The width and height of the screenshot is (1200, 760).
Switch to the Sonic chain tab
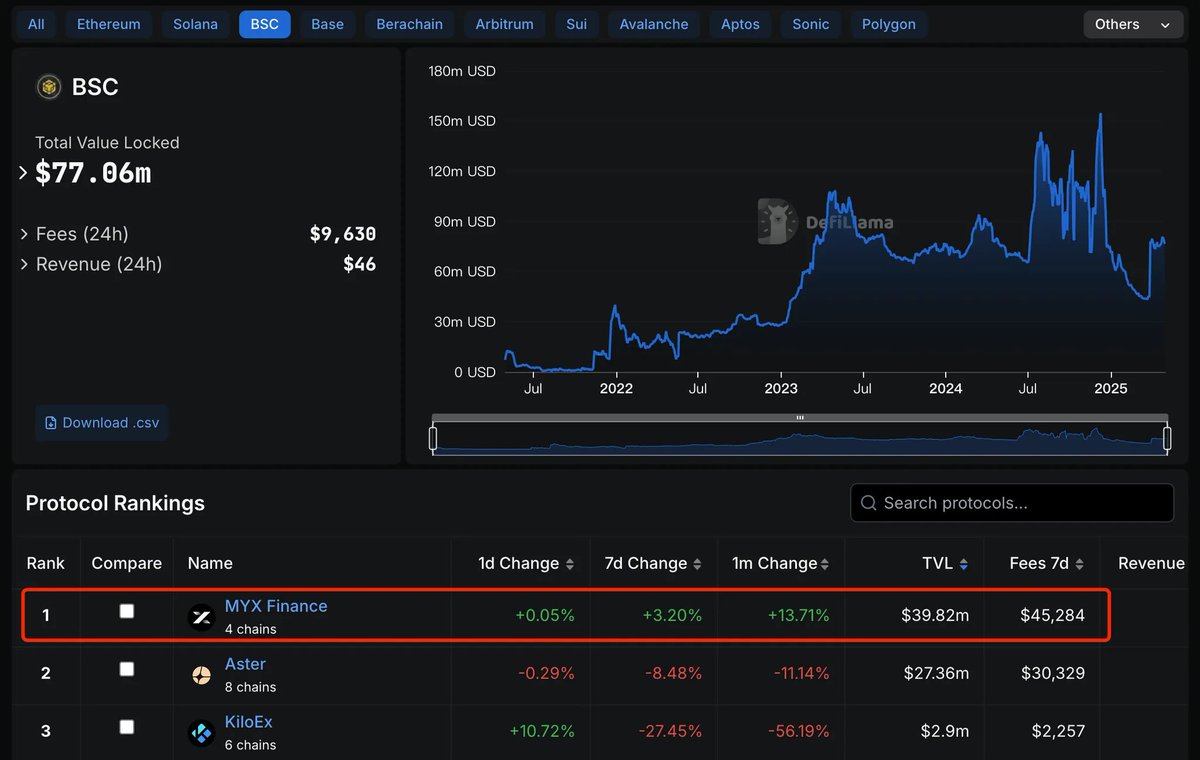811,24
